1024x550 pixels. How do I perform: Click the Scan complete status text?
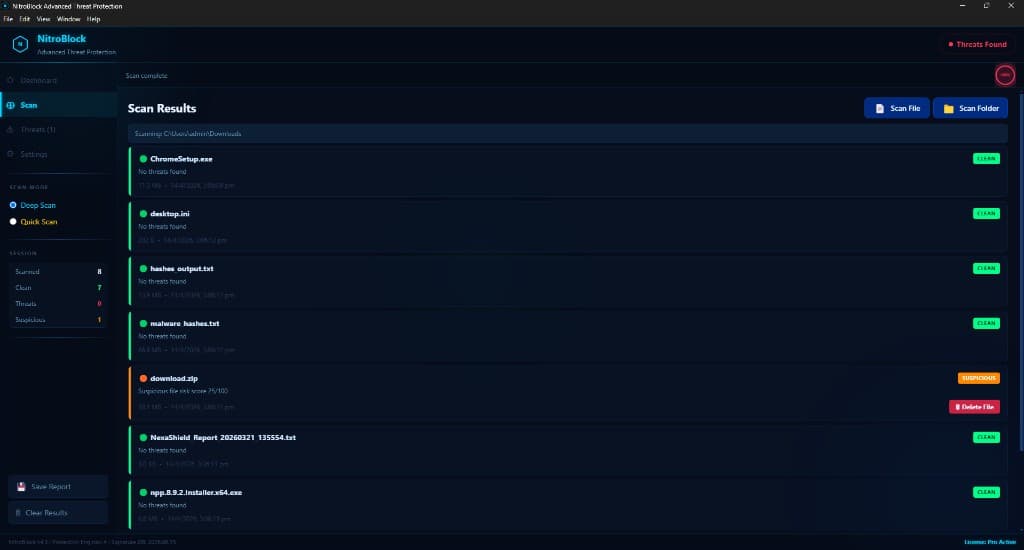tap(146, 76)
